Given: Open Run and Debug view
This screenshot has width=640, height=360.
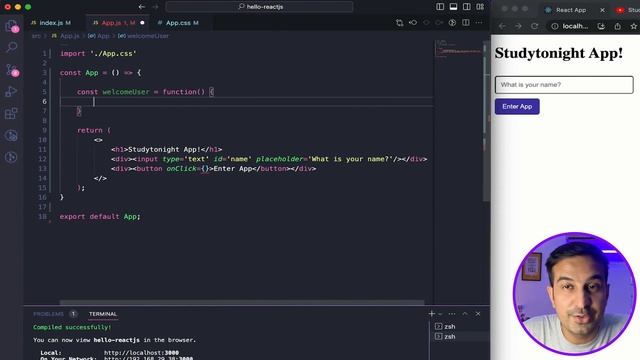Looking at the screenshot, I should coord(11,91).
